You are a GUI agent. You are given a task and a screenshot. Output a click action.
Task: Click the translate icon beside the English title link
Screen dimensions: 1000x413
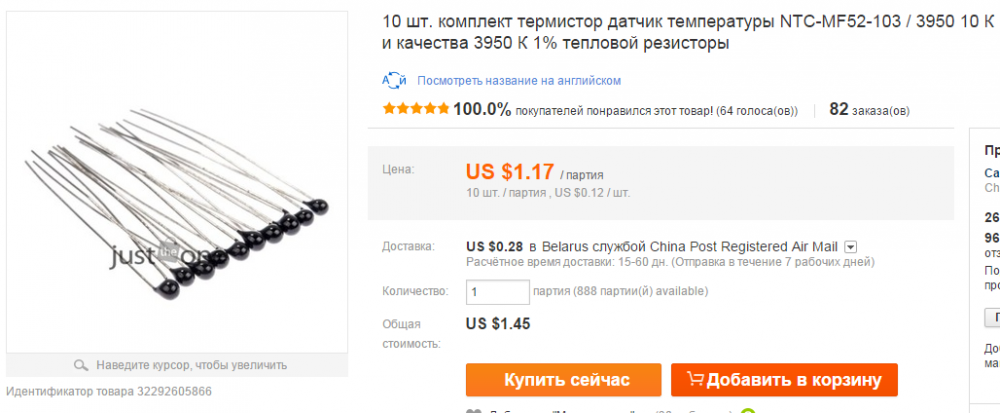click(394, 80)
